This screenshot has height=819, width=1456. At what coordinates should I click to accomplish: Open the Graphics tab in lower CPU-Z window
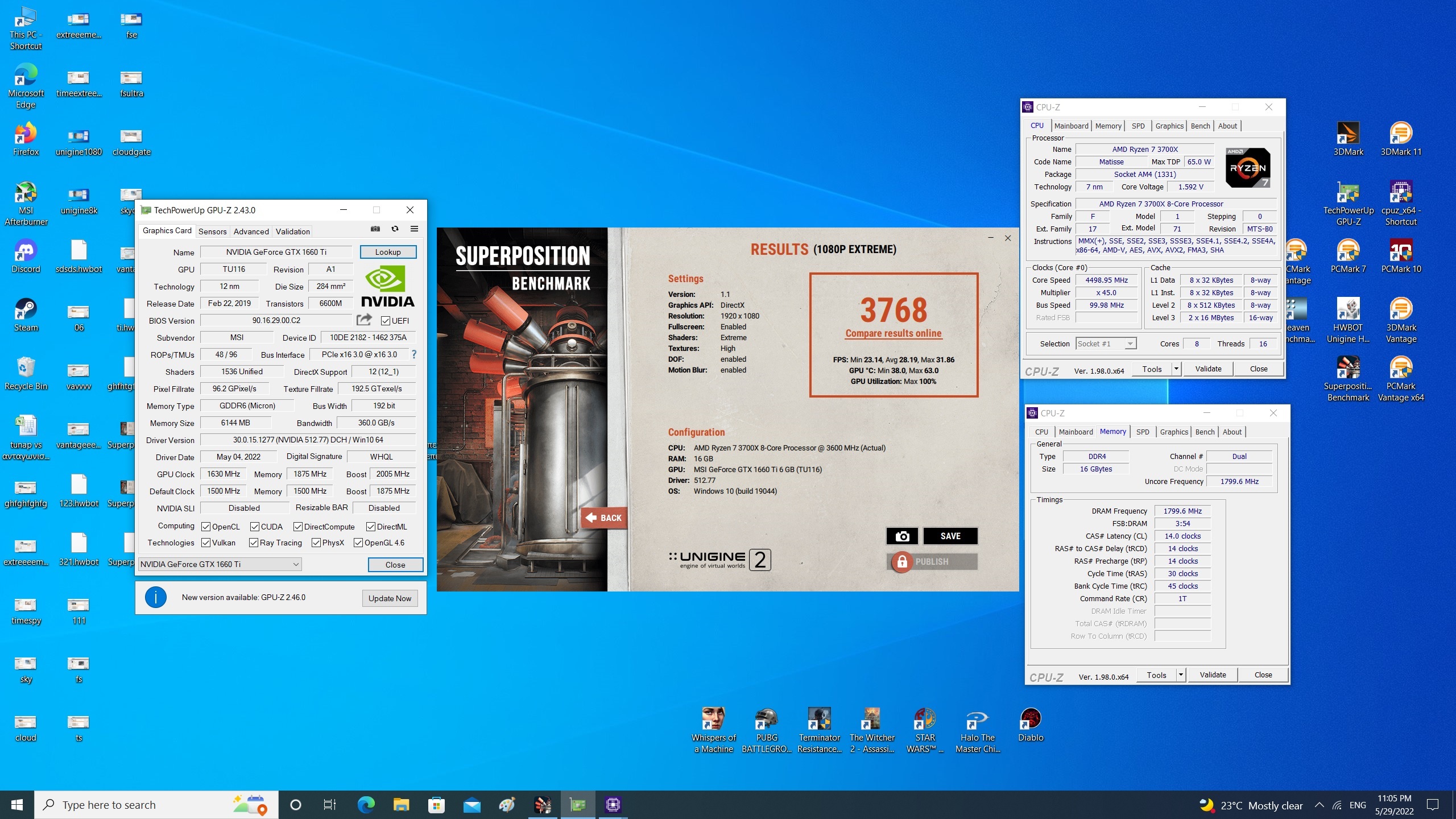click(1174, 432)
